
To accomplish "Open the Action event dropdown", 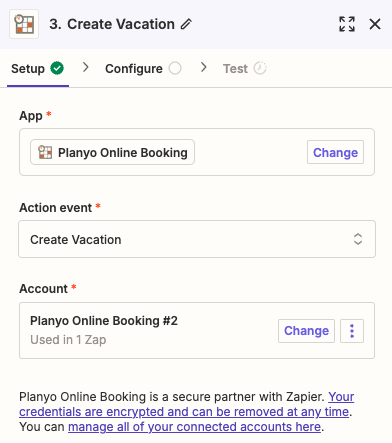I will click(197, 239).
